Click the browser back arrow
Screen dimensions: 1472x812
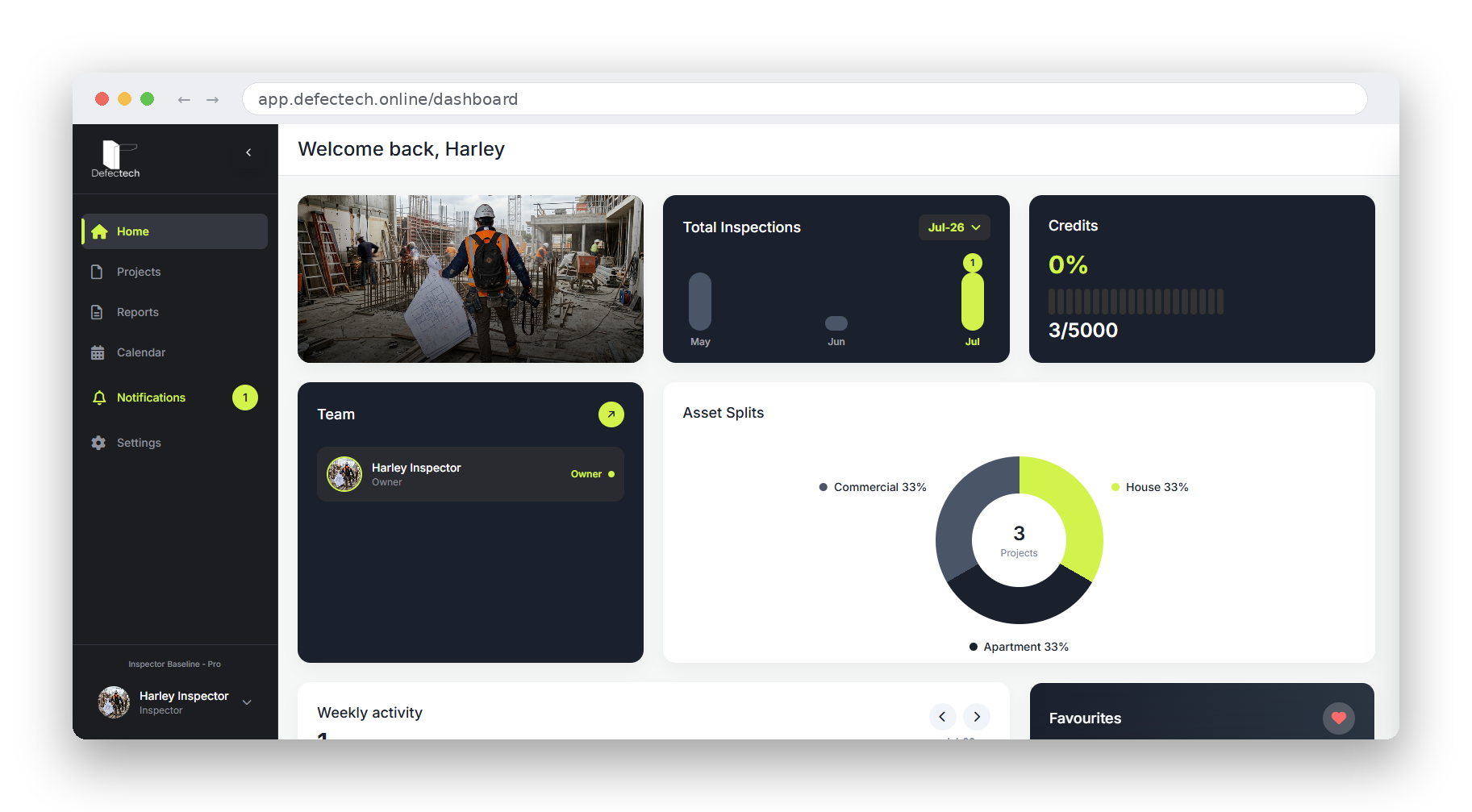pos(184,99)
